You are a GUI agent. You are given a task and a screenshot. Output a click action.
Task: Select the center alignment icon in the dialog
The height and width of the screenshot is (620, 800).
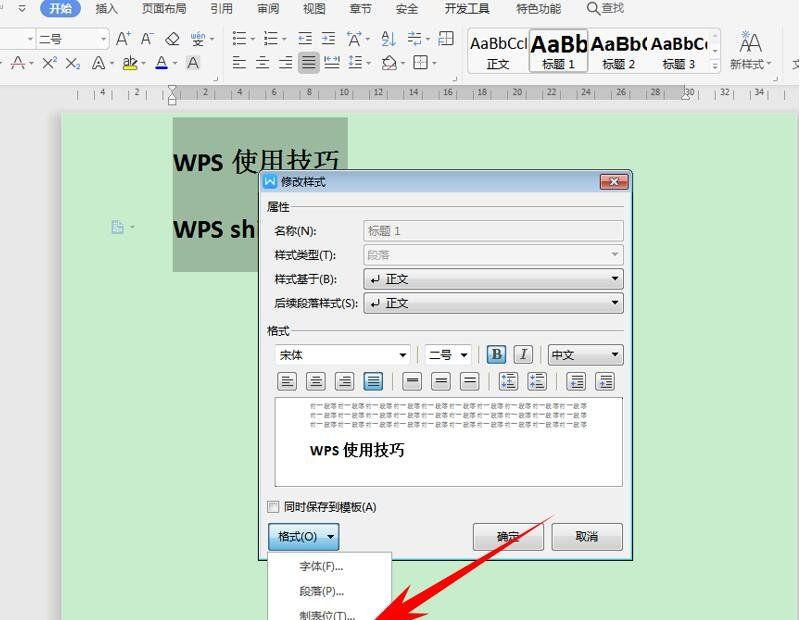[x=315, y=382]
